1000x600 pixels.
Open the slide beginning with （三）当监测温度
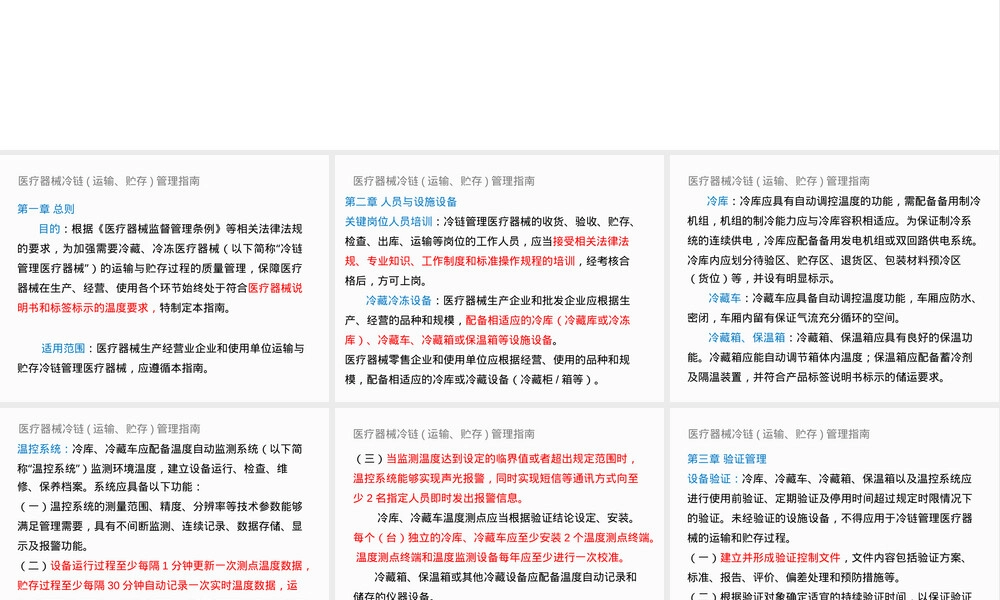pyautogui.click(x=499, y=504)
